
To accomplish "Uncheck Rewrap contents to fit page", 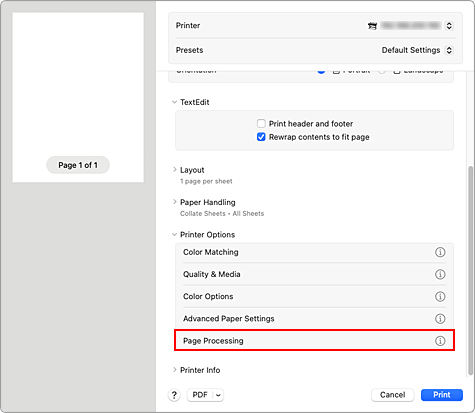I will click(x=261, y=137).
